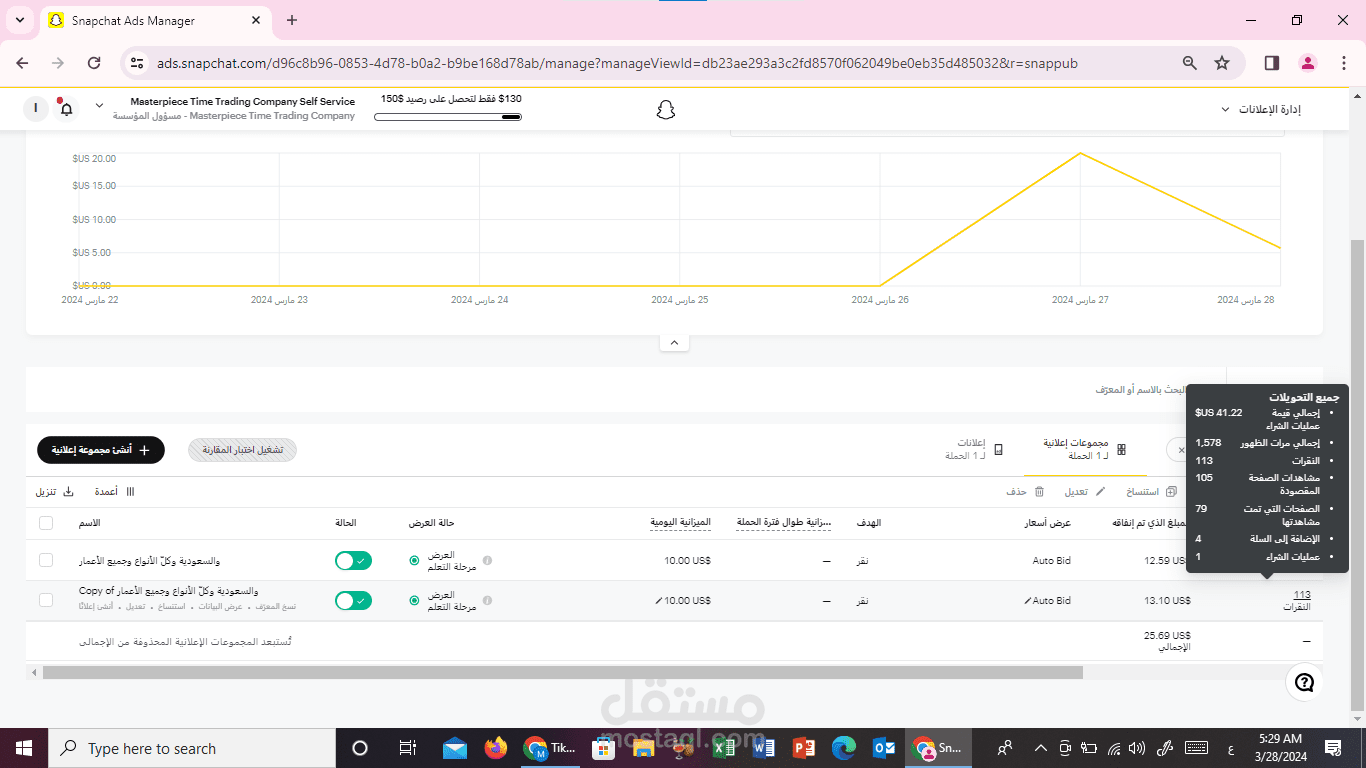Screen dimensions: 1366x768
Task: Click the edit (تعديل) pencil action
Action: [1084, 491]
